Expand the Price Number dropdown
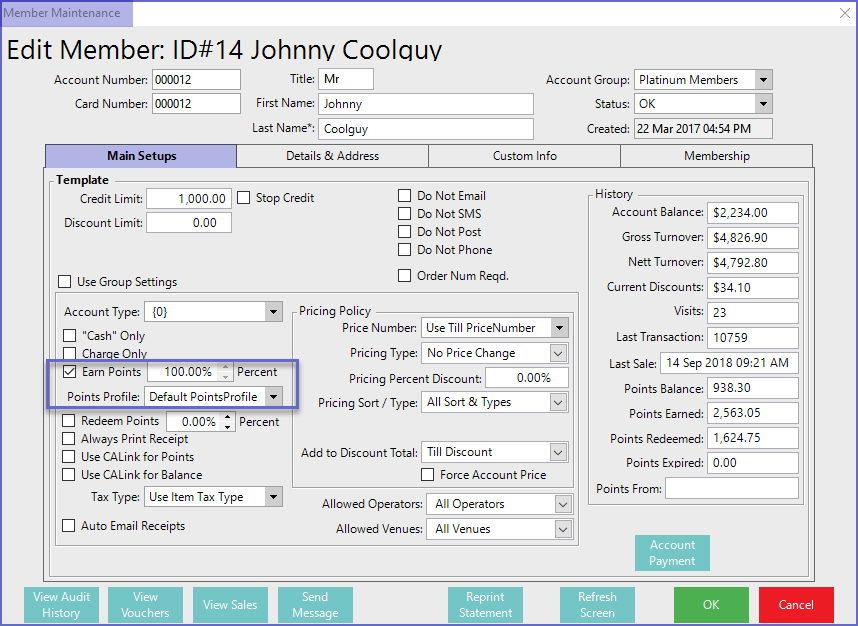858x626 pixels. click(x=559, y=328)
